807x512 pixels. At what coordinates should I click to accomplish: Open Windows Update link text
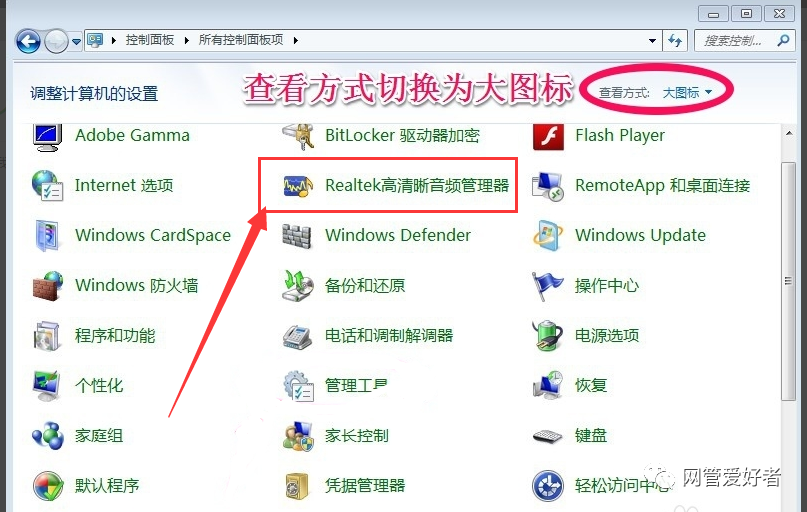(x=640, y=235)
